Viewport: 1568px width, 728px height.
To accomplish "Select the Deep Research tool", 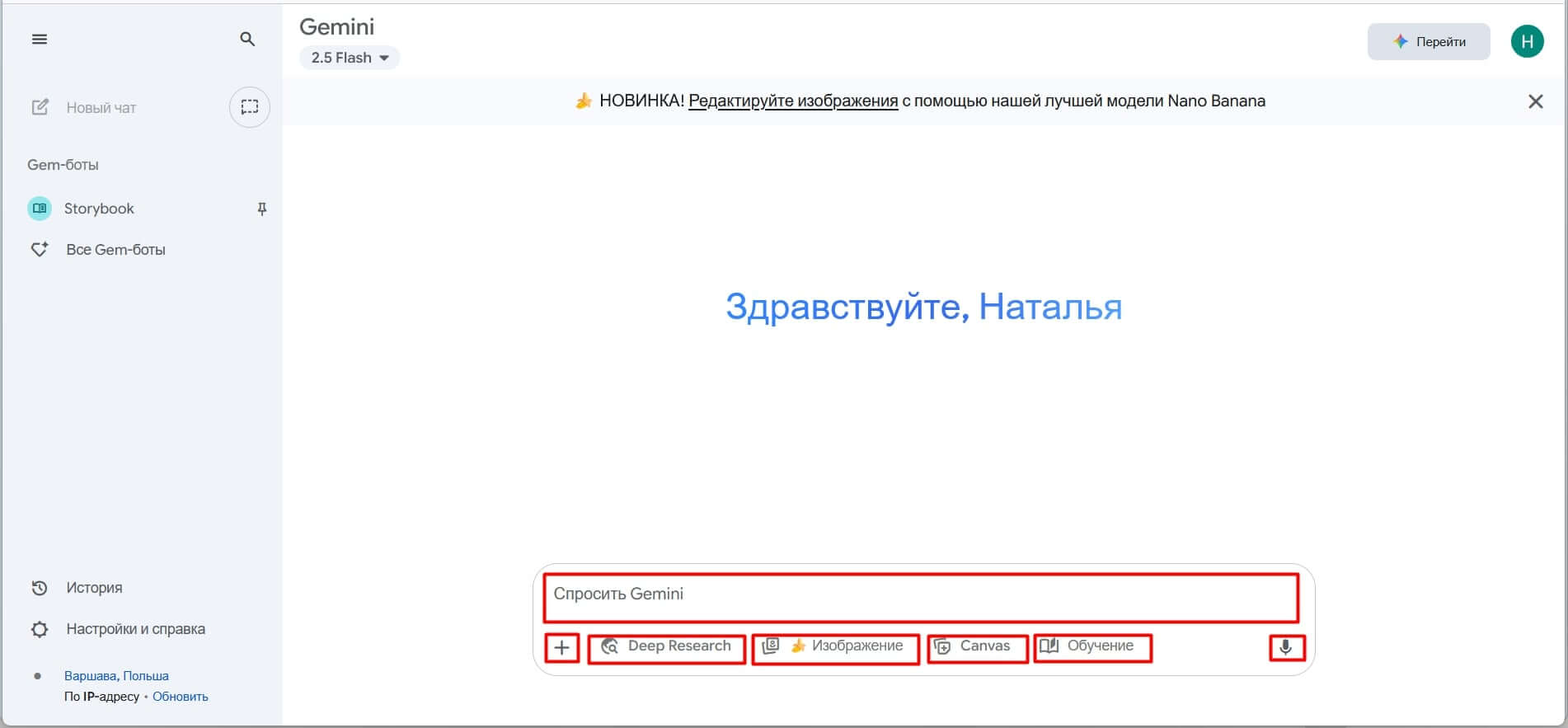I will click(667, 648).
